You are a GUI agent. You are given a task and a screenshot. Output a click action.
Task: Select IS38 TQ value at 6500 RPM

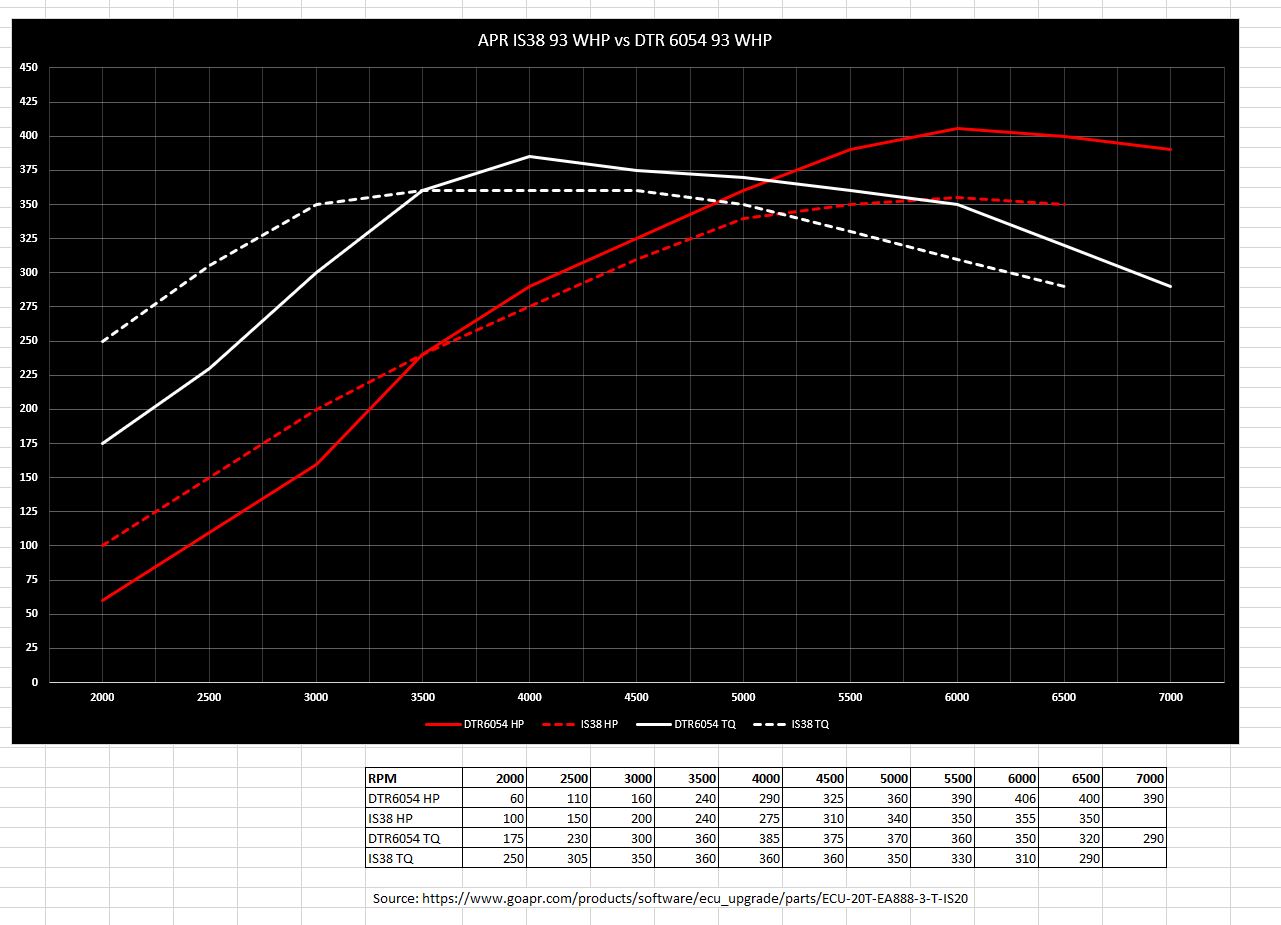[x=1071, y=858]
